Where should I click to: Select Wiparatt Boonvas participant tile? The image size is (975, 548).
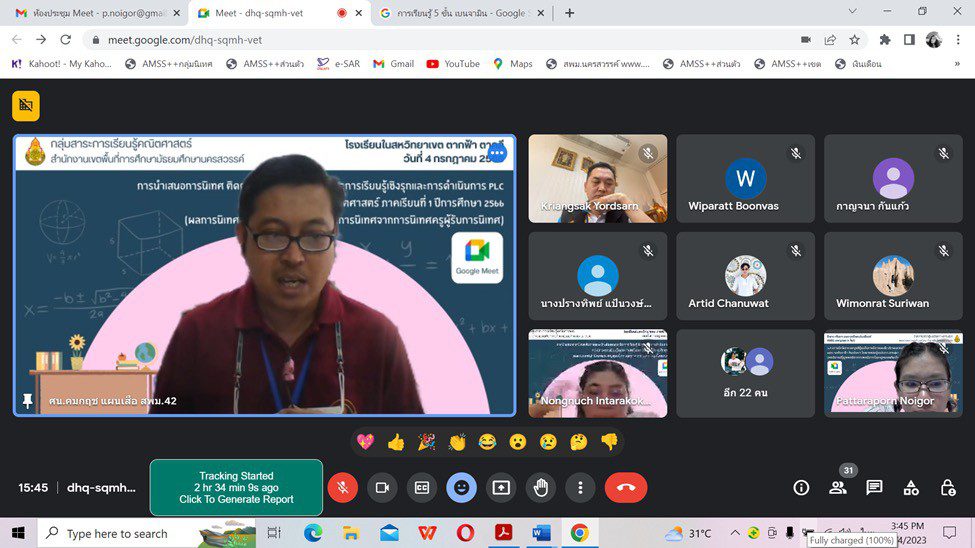746,179
